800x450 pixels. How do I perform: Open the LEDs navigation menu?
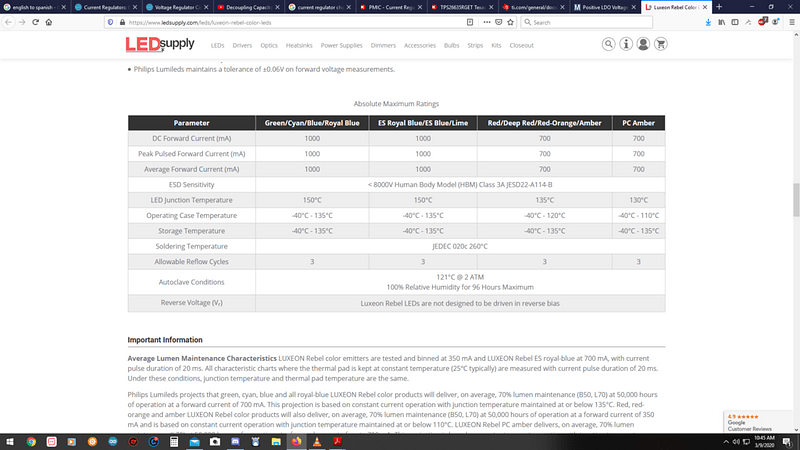coord(217,45)
